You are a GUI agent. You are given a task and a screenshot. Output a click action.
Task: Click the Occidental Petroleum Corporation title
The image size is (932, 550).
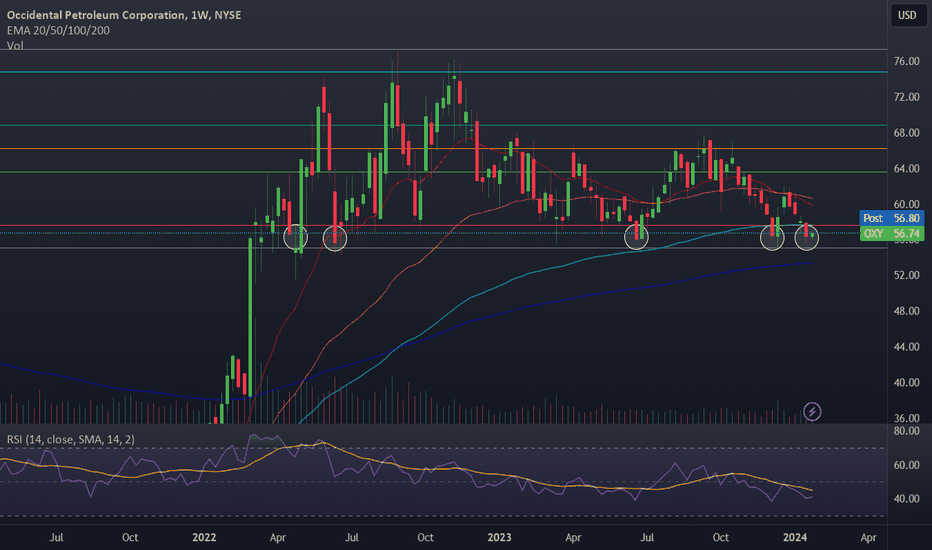[x=124, y=15]
